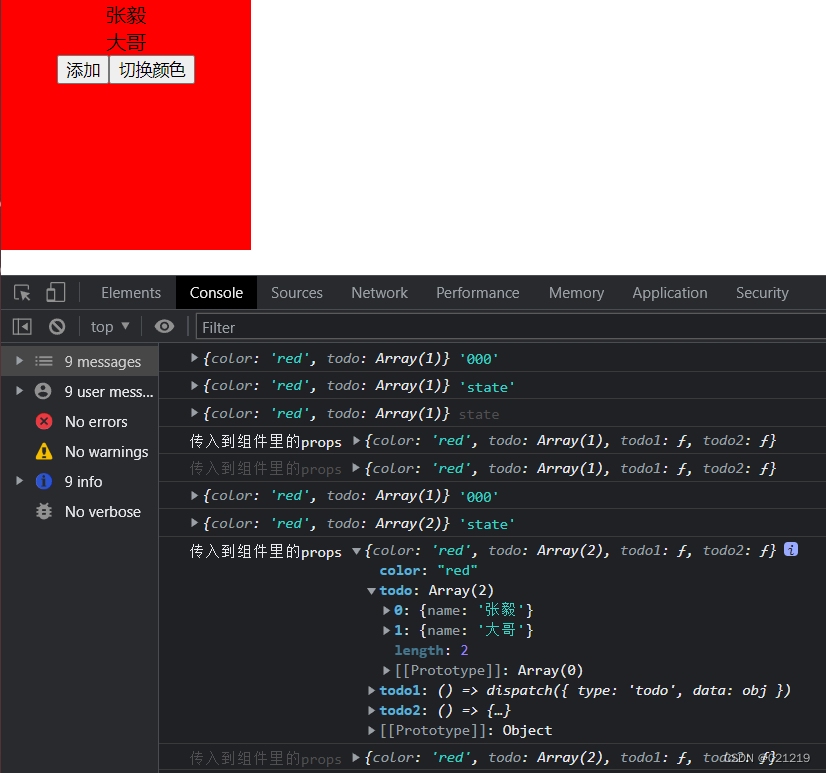Click the red errors icon in sidebar

45,421
